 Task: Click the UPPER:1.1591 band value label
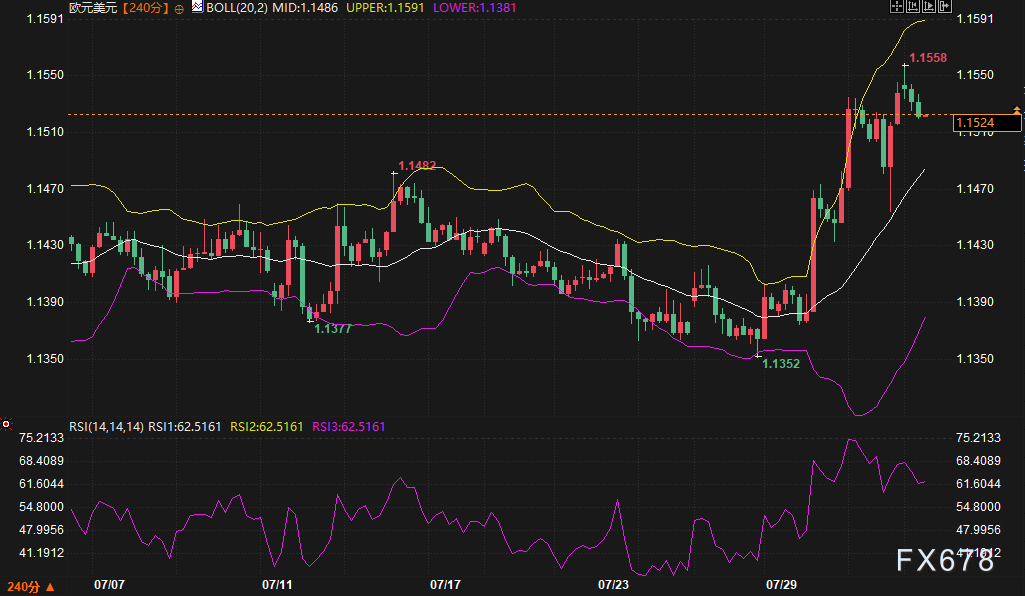pos(385,8)
